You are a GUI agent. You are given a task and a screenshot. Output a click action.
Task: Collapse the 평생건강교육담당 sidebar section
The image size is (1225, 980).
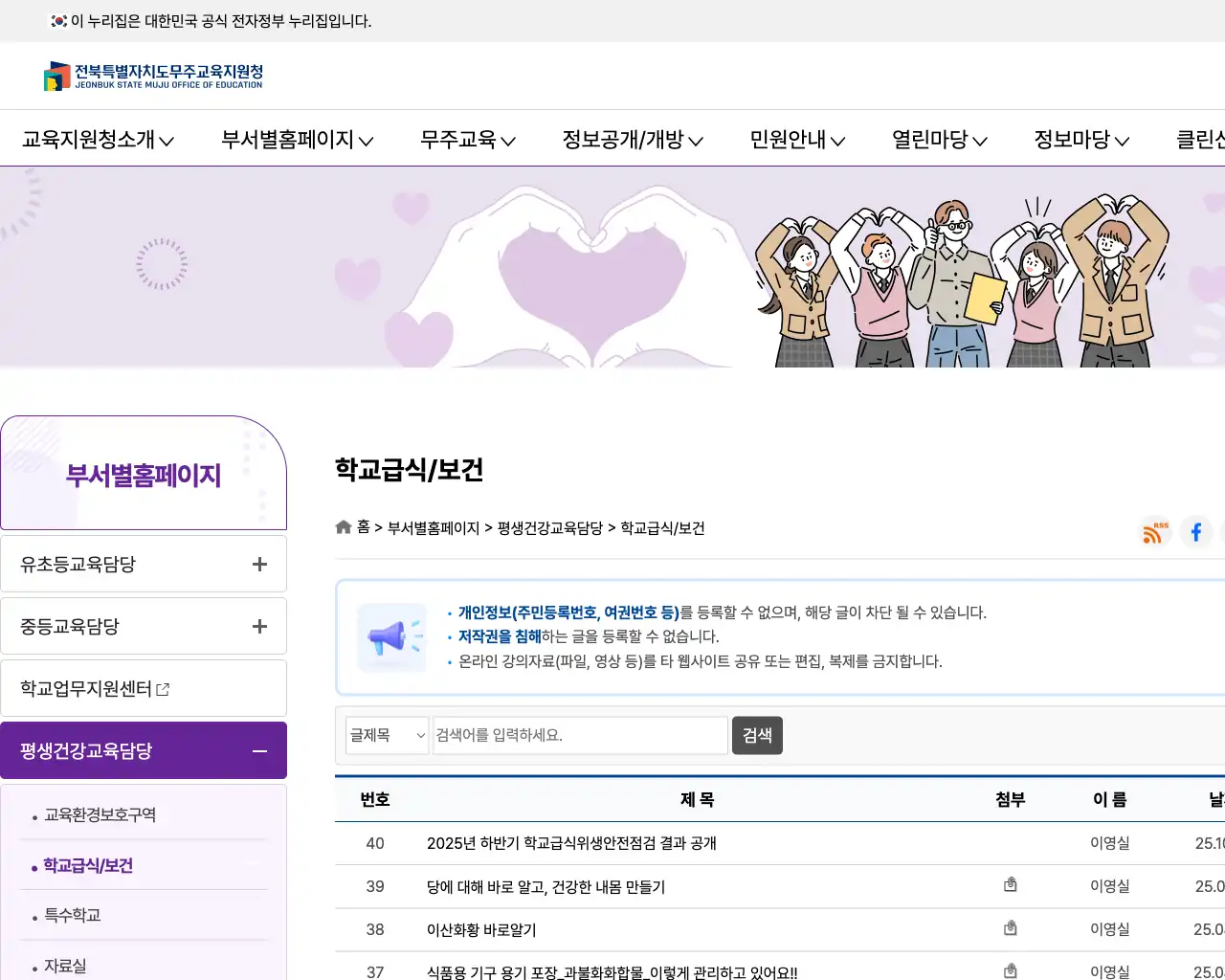point(259,751)
